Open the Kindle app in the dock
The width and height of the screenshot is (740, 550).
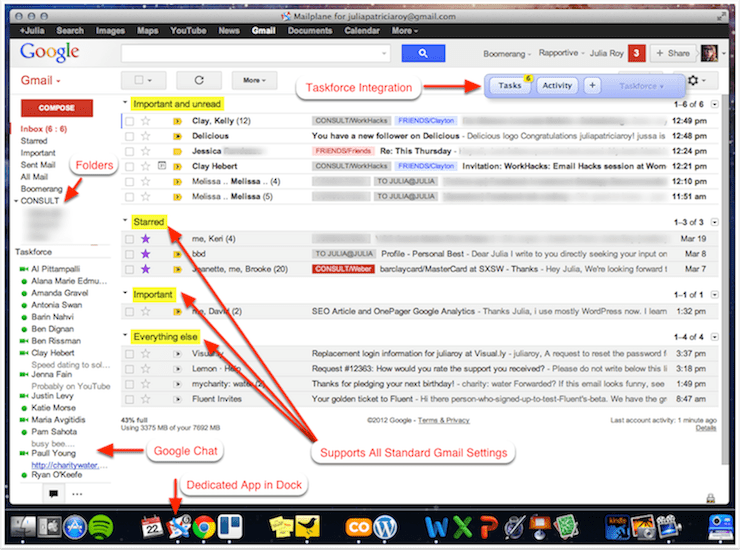[617, 527]
